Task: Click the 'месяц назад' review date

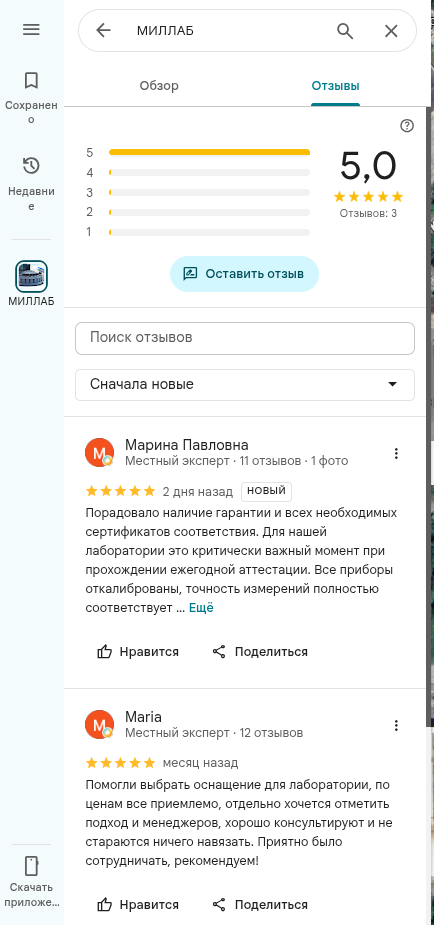Action: point(200,763)
